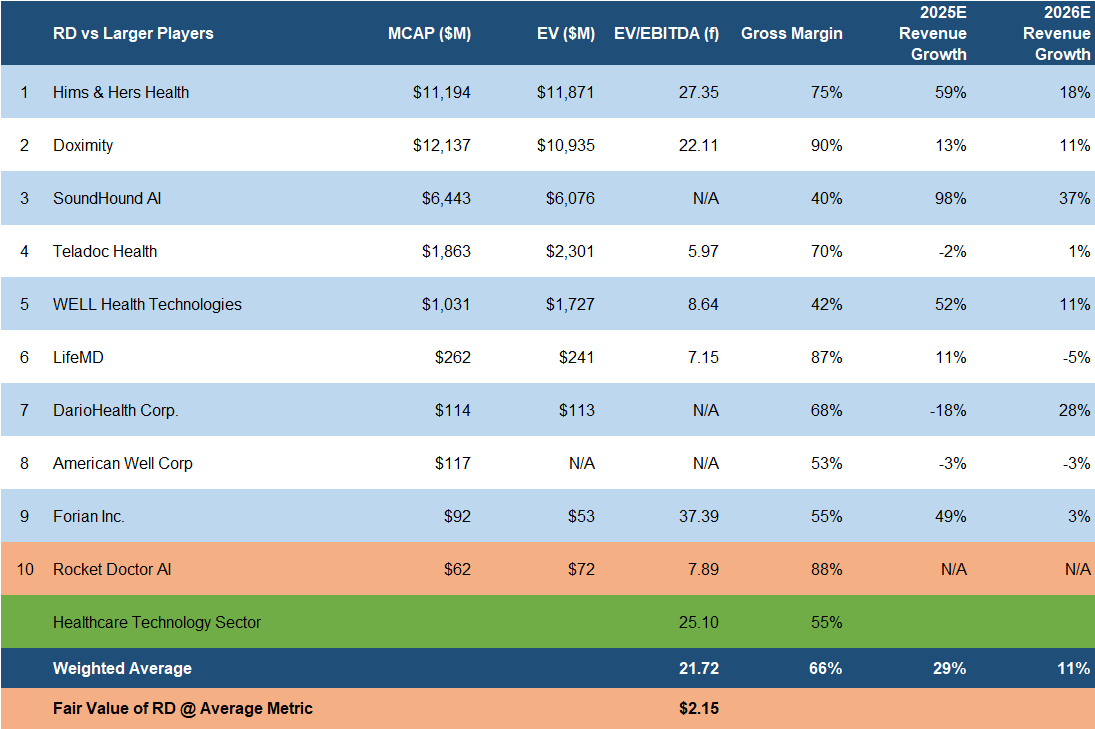Select WELL Health Technologies cell

click(x=147, y=304)
